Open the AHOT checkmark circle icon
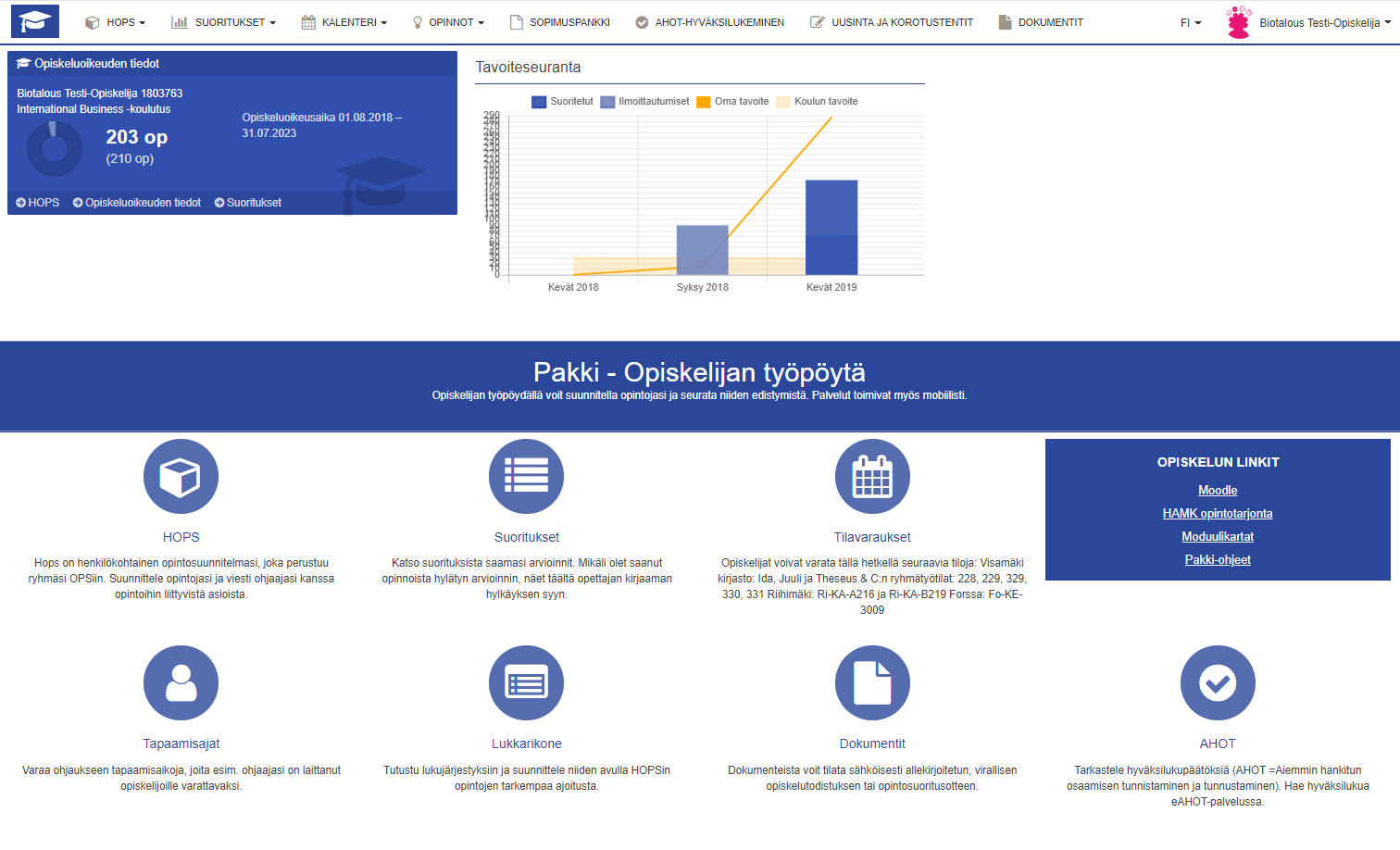The image size is (1400, 850). 1218,683
